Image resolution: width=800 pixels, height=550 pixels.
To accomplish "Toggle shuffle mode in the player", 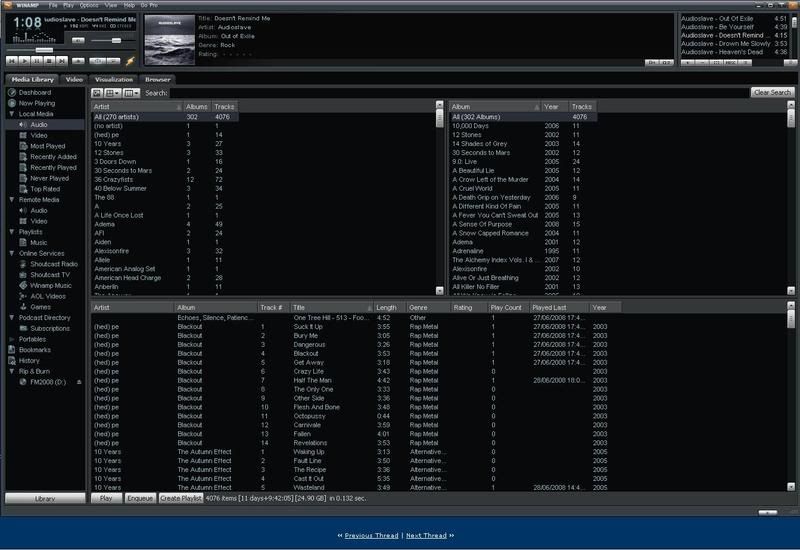I will click(98, 61).
